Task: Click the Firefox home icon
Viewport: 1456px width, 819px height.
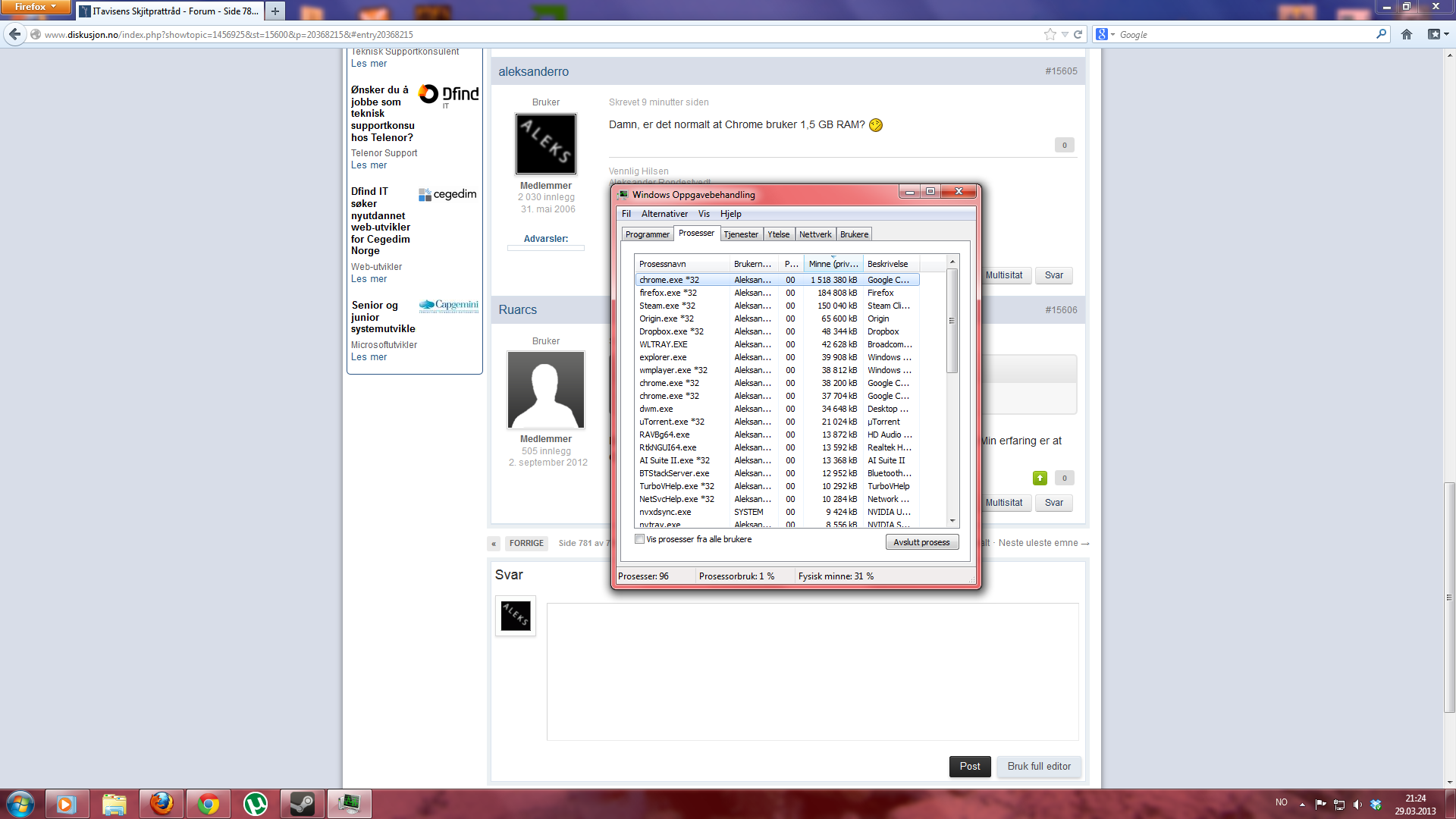Action: click(x=1407, y=34)
